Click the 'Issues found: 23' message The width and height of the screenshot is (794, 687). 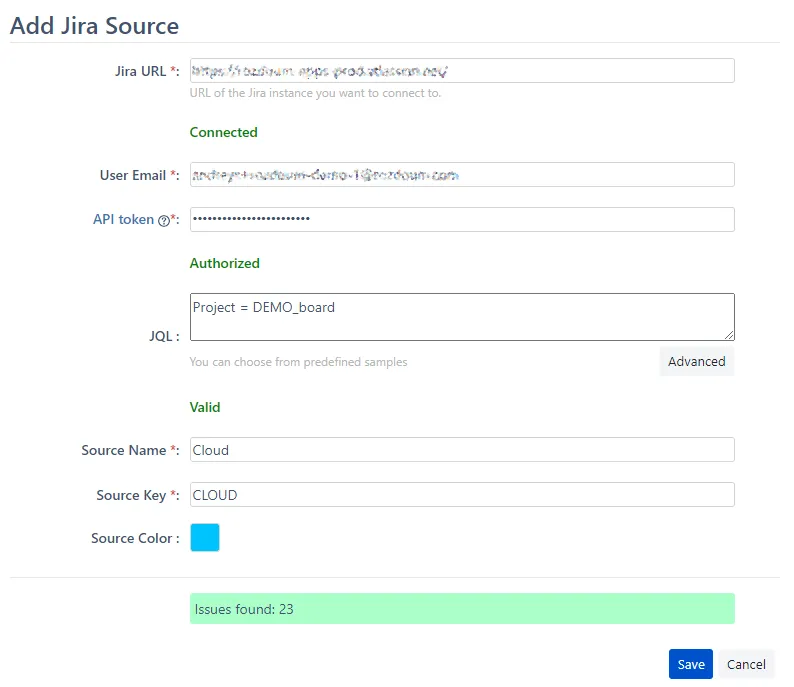click(462, 609)
